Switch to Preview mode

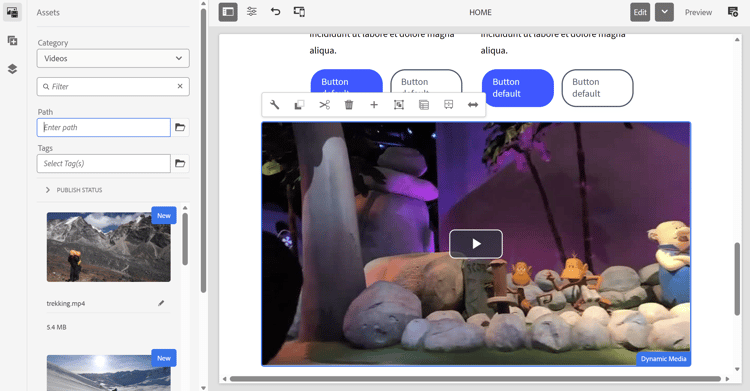(x=698, y=12)
